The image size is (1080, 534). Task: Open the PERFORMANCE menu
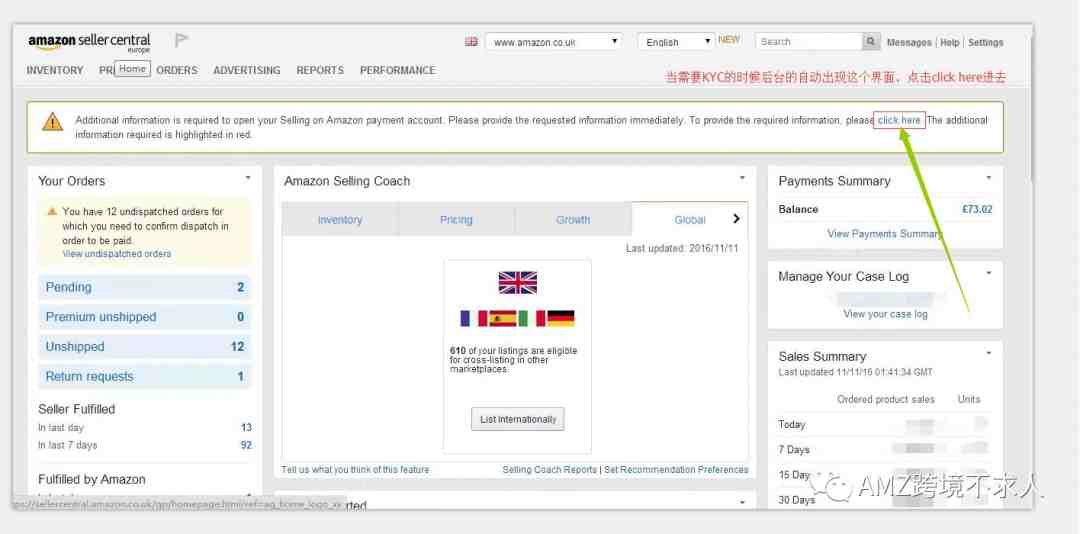click(x=397, y=70)
